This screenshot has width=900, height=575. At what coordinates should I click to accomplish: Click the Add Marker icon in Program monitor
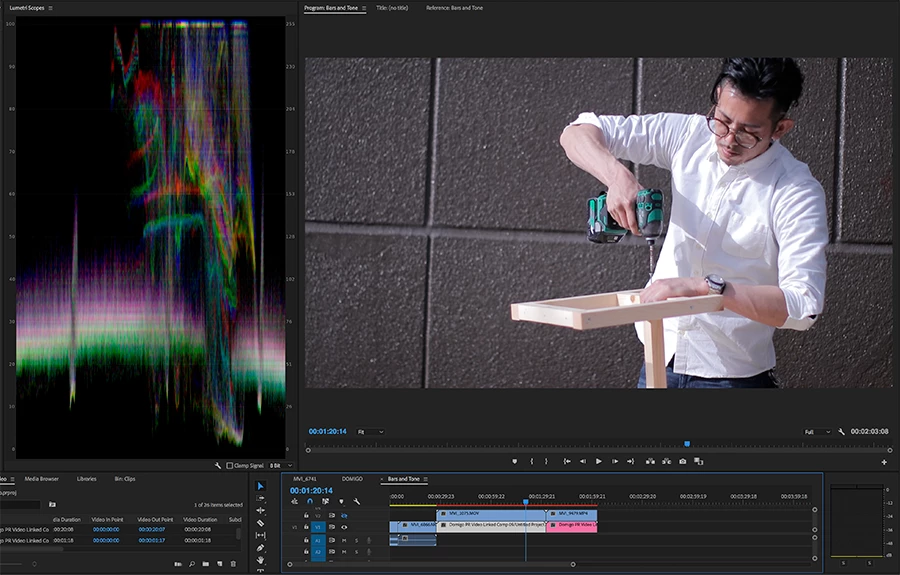(x=515, y=461)
